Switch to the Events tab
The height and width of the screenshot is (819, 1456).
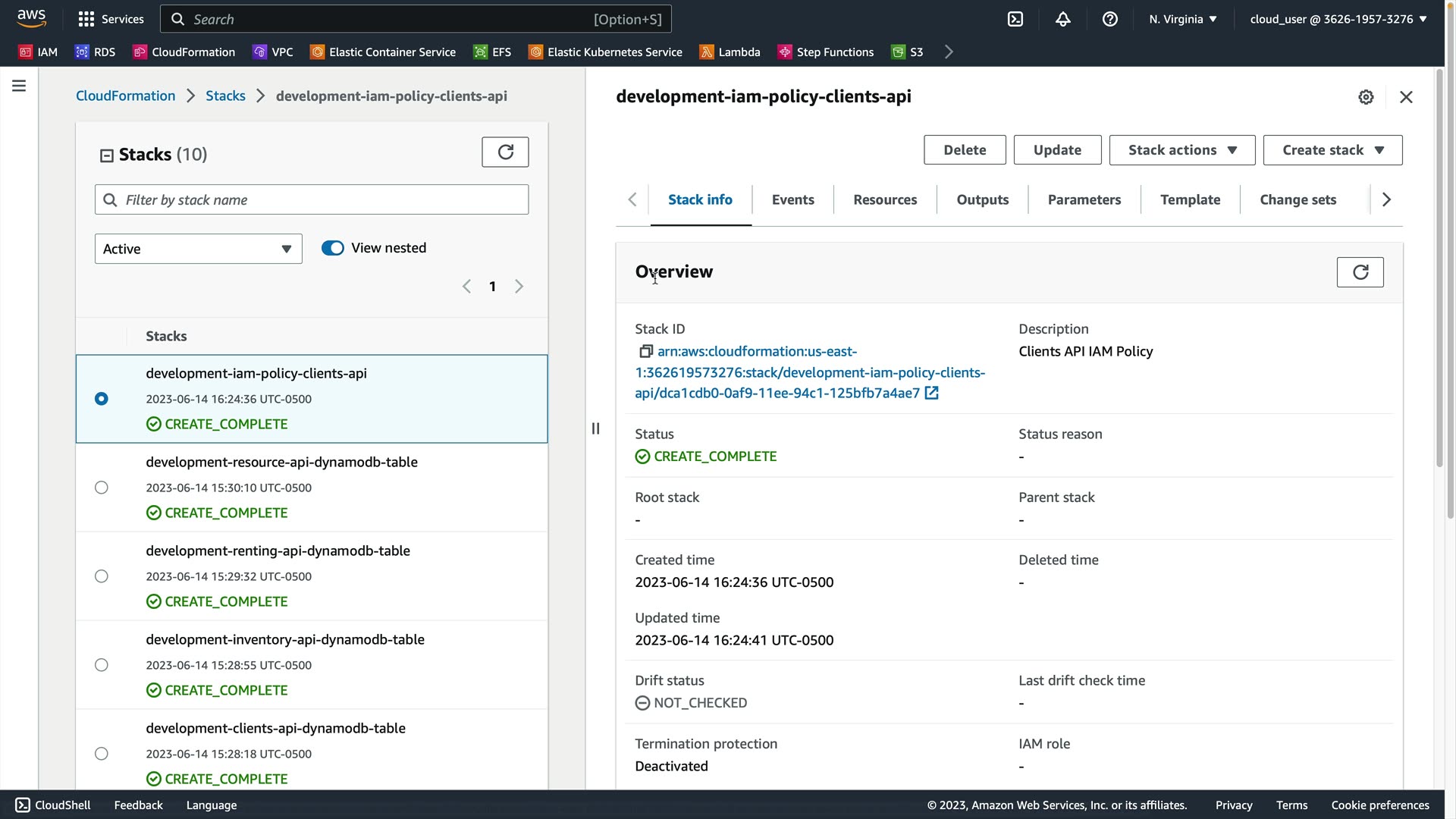(x=792, y=199)
